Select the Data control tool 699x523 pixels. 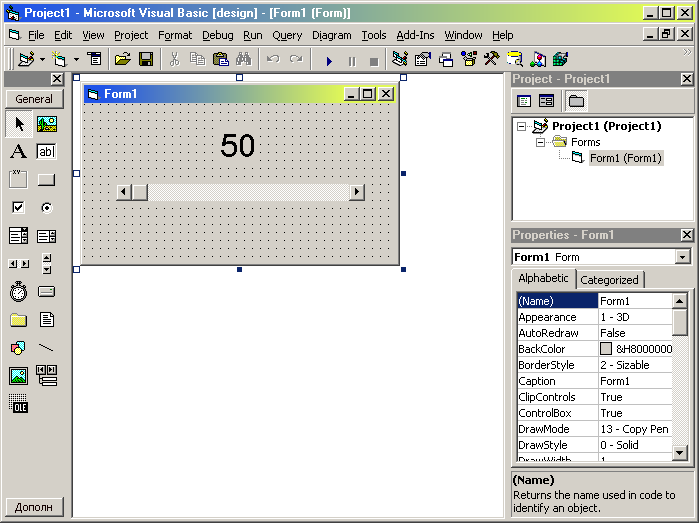click(x=46, y=376)
